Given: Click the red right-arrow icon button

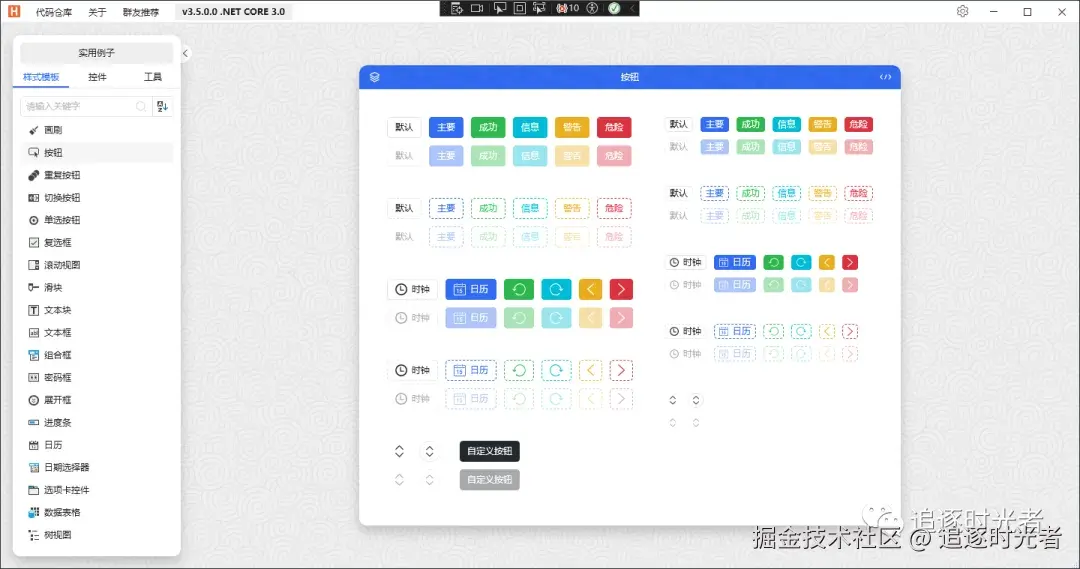Looking at the screenshot, I should [621, 289].
